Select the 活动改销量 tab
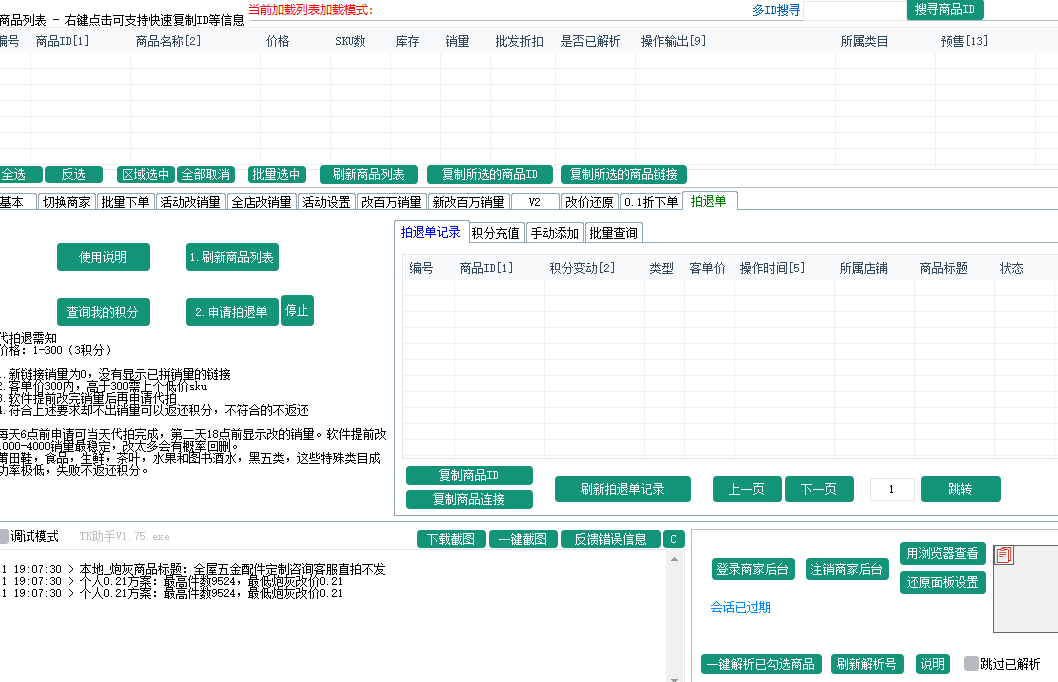This screenshot has height=682, width=1058. [190, 202]
